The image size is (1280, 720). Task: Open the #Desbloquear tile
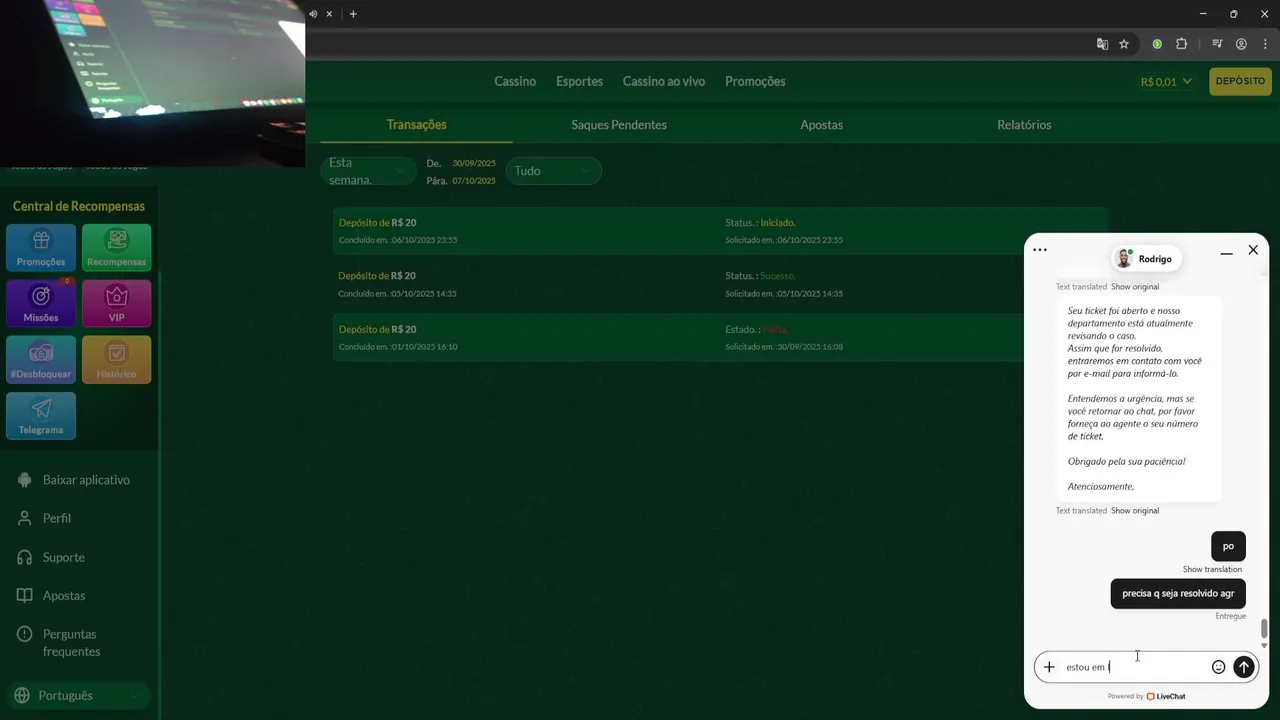pos(41,359)
